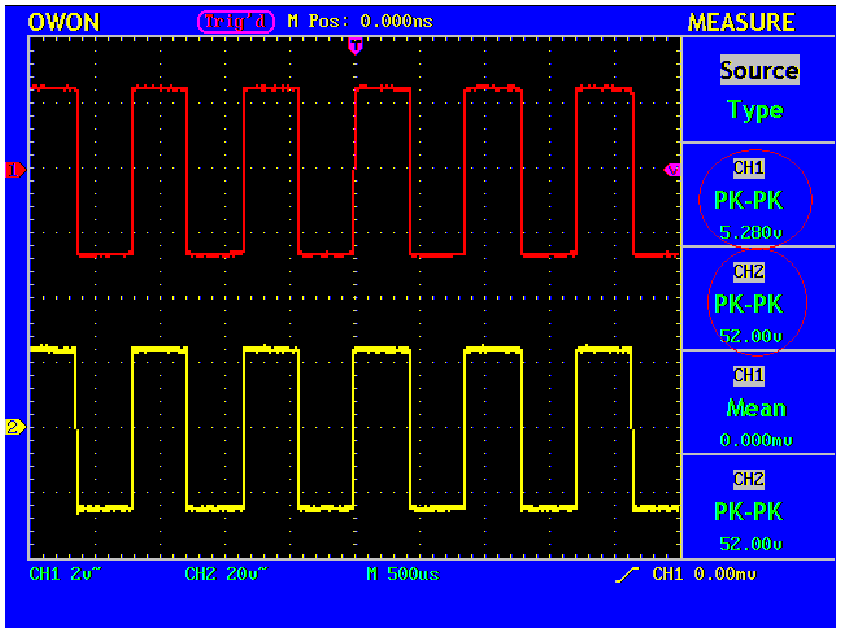Click the Trig'd status indicator
The height and width of the screenshot is (633, 844).
(236, 22)
